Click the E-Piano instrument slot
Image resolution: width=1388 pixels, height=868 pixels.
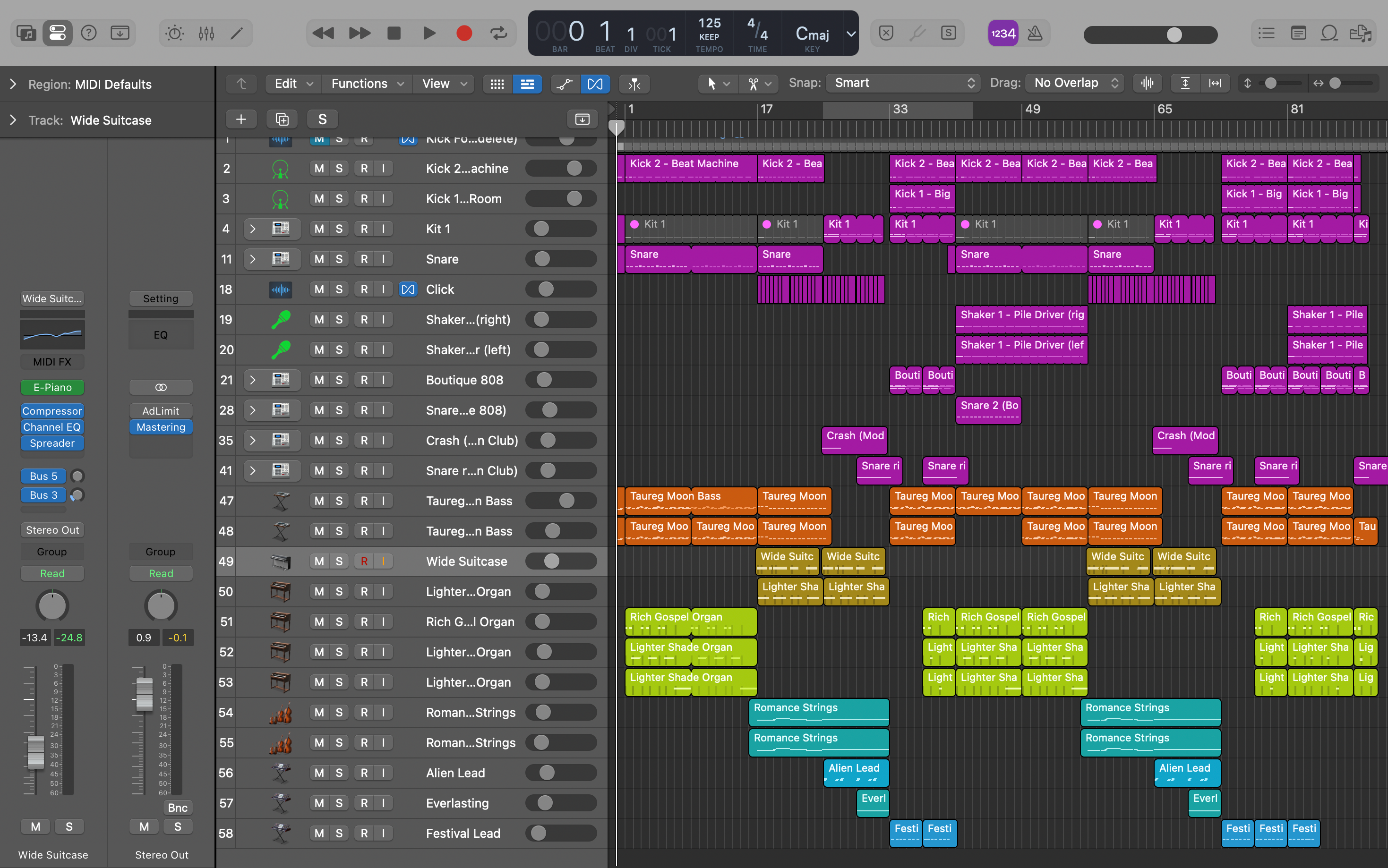[52, 388]
